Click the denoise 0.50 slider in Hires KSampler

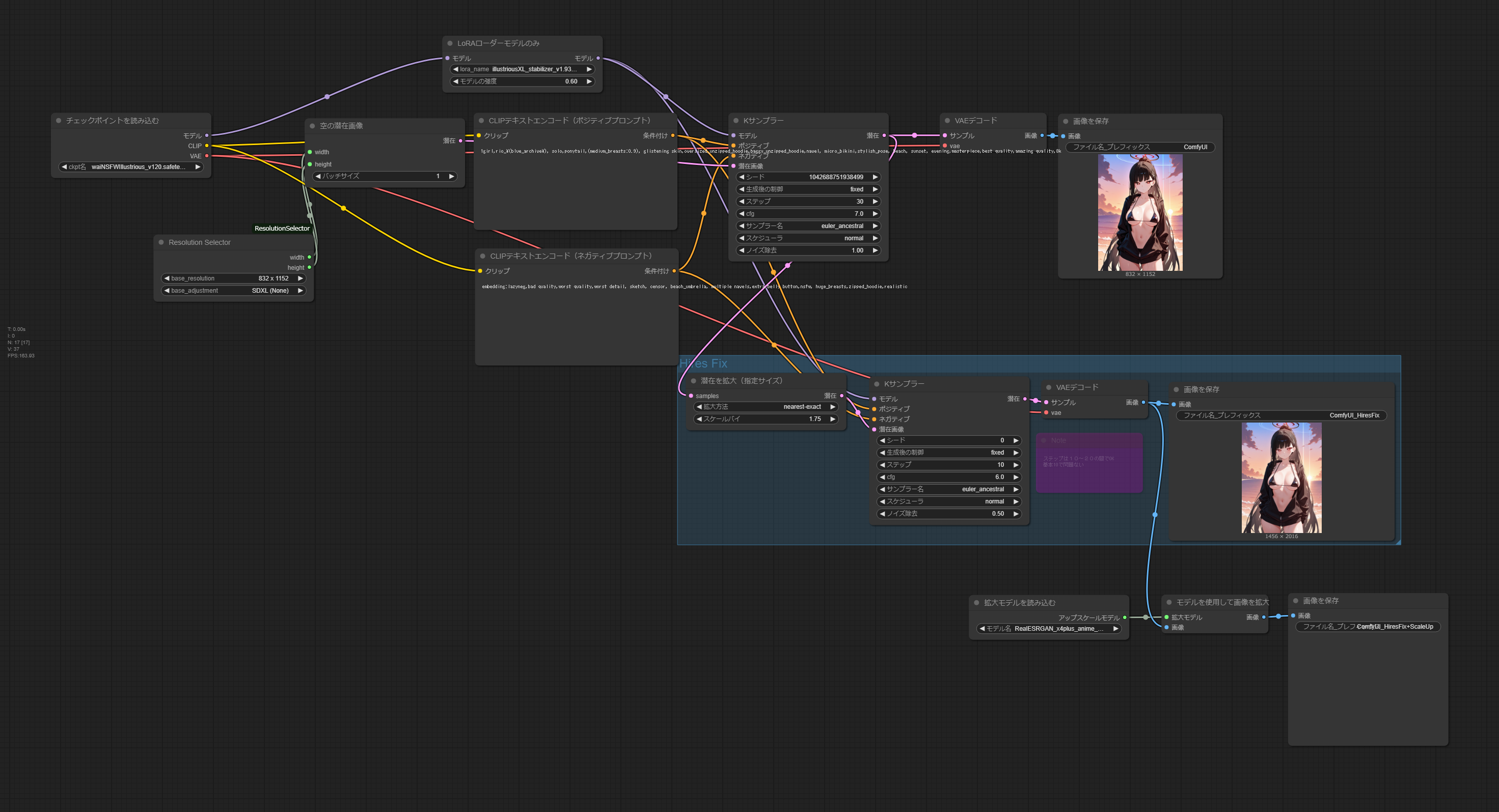click(x=948, y=514)
